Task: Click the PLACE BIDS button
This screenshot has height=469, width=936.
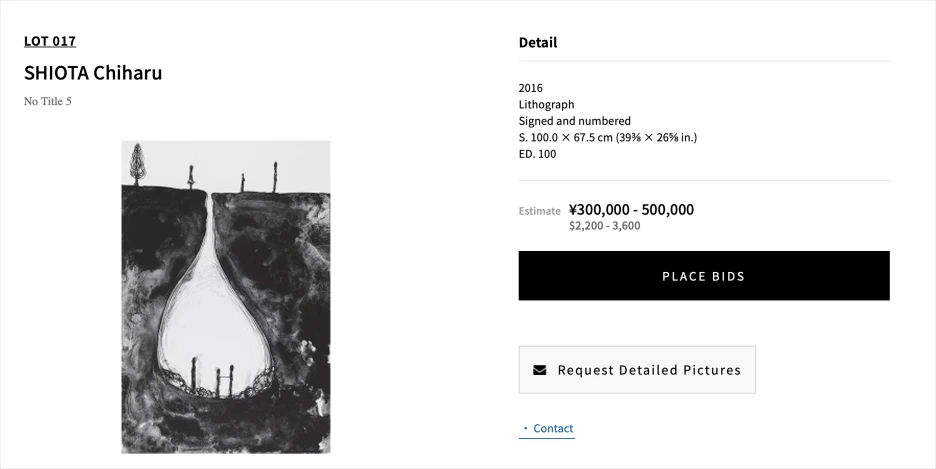Action: click(703, 276)
